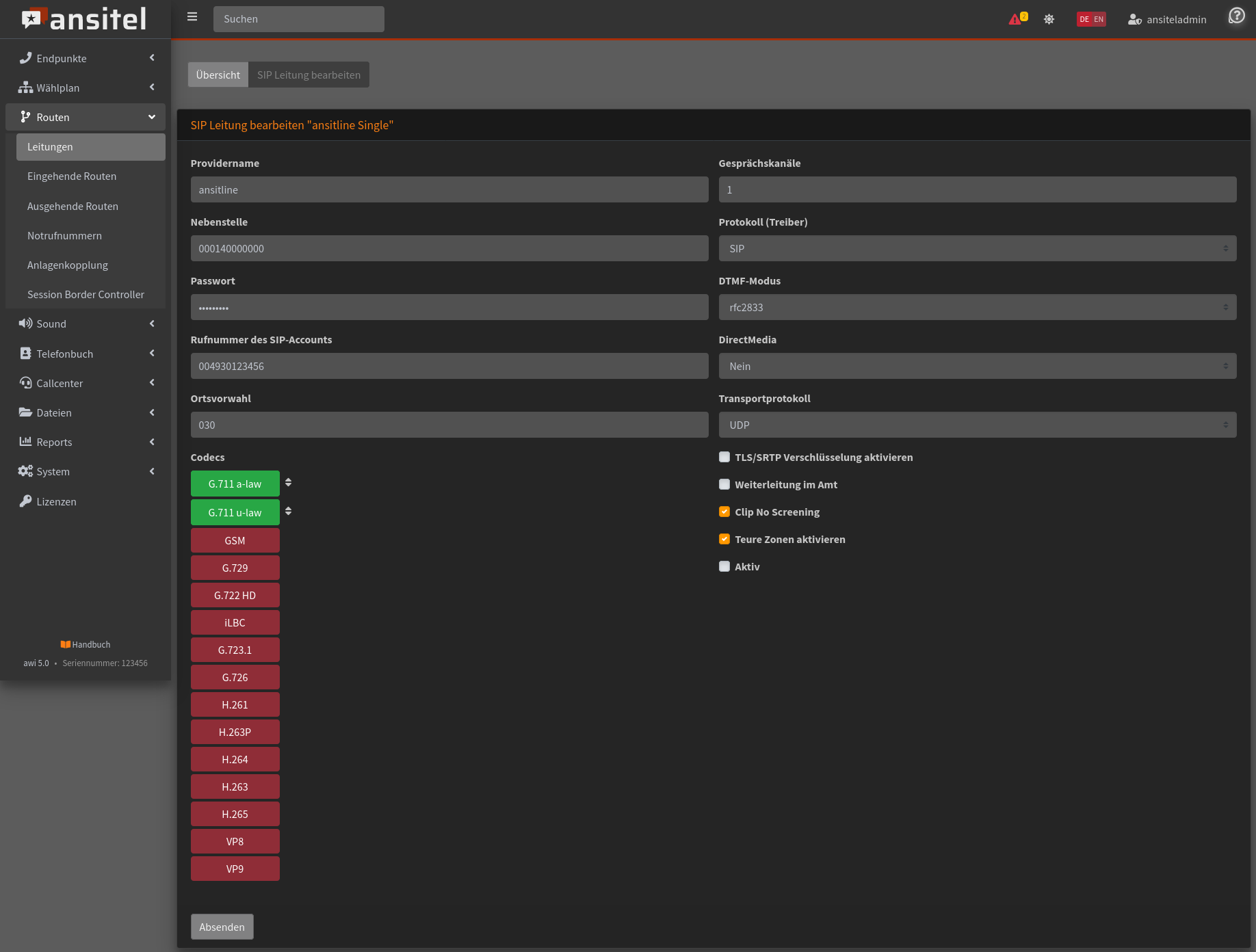The width and height of the screenshot is (1256, 952).
Task: Toggle the light/dark theme sun icon
Action: pos(1049,19)
